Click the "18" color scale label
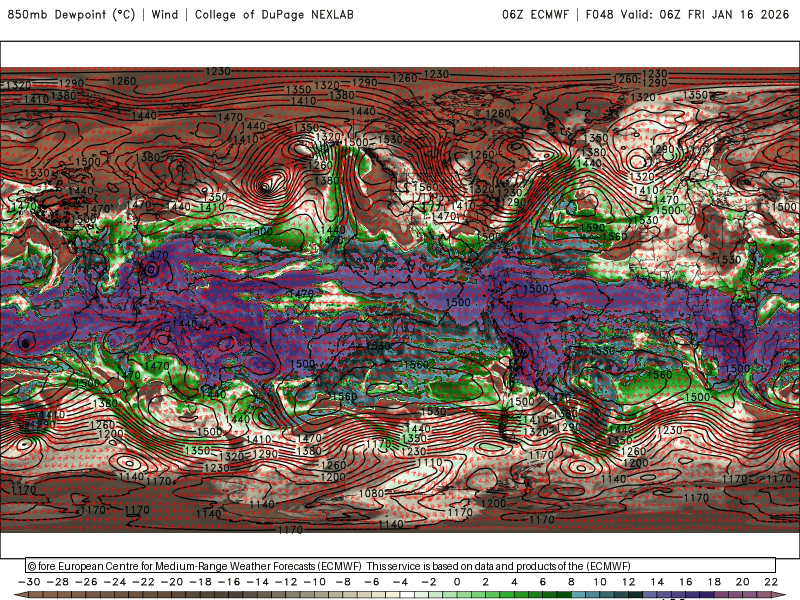This screenshot has width=800, height=600. click(714, 582)
